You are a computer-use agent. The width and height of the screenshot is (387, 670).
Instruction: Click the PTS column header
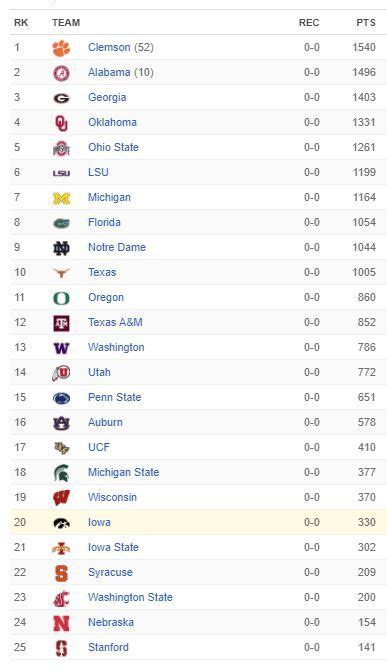(366, 23)
